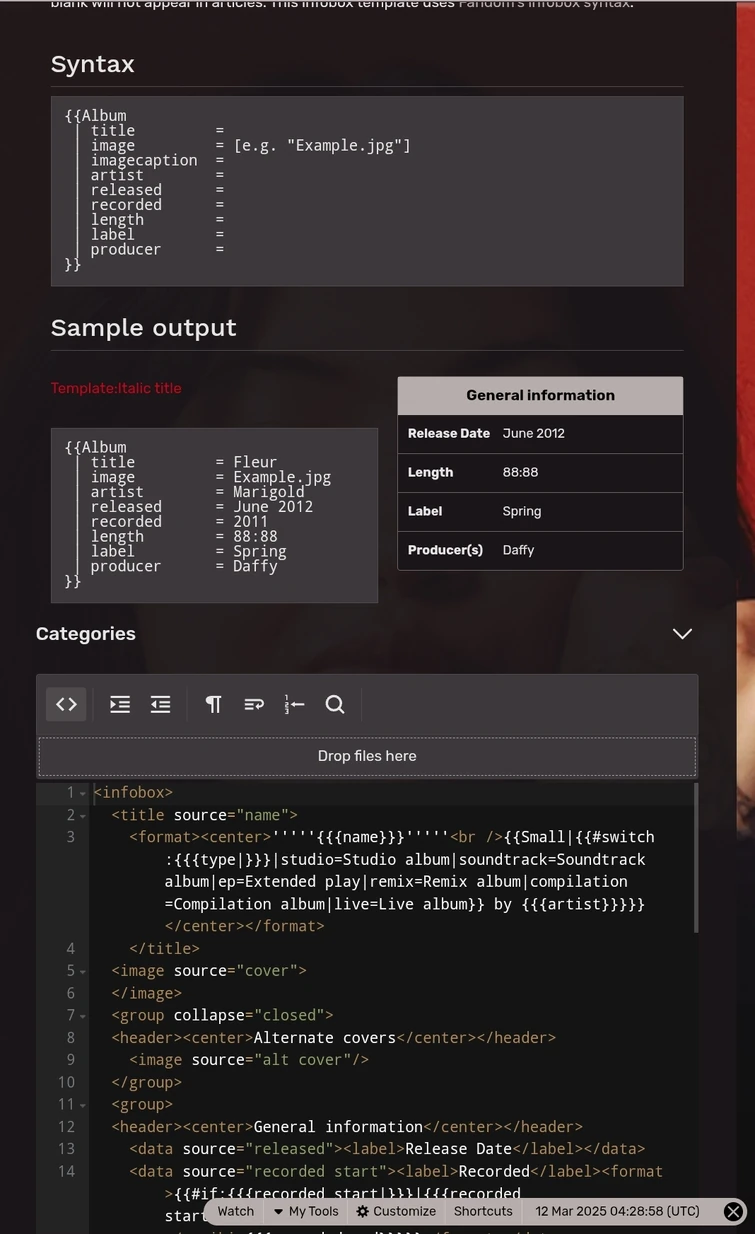The width and height of the screenshot is (755, 1234).
Task: Expand the Categories section chevron
Action: [682, 634]
